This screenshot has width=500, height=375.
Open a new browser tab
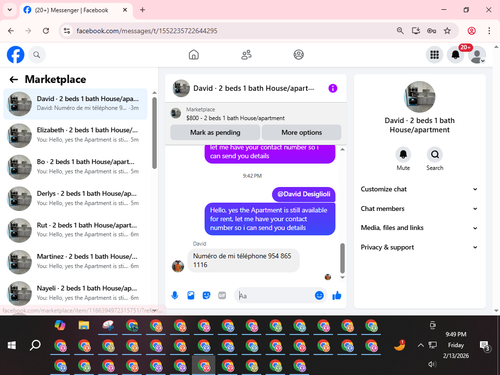tap(142, 10)
